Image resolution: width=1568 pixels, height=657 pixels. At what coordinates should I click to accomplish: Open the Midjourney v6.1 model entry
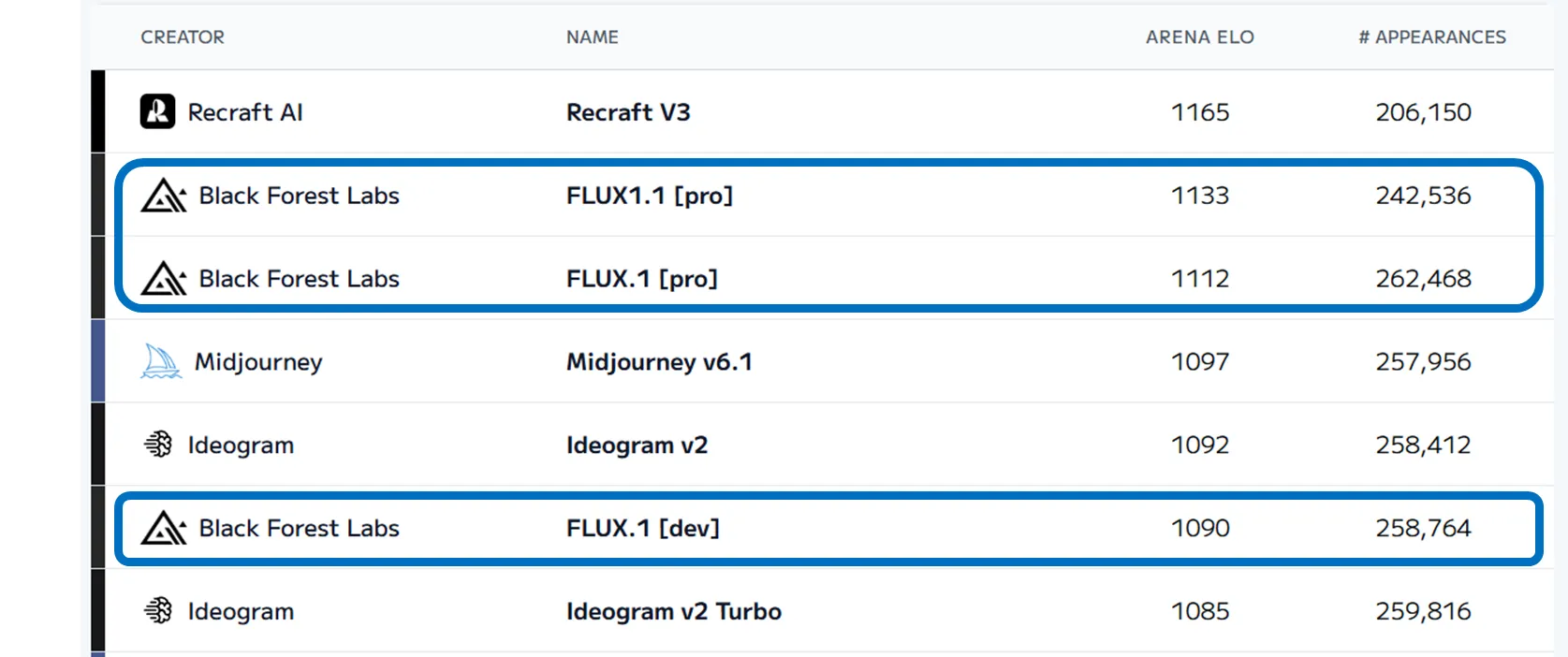tap(660, 361)
